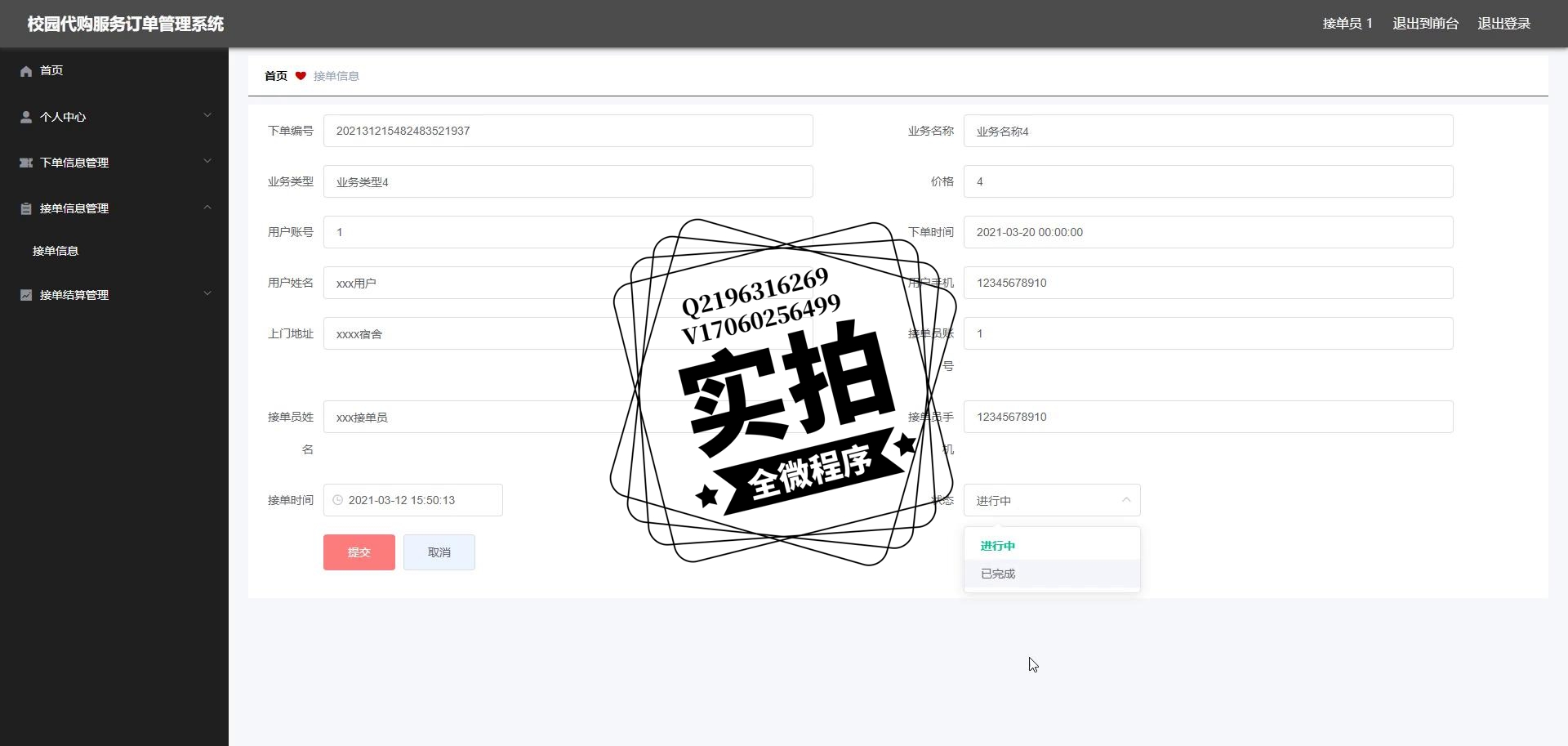Viewport: 1568px width, 746px height.
Task: Click the 接单员账号 input field
Action: pos(1209,333)
